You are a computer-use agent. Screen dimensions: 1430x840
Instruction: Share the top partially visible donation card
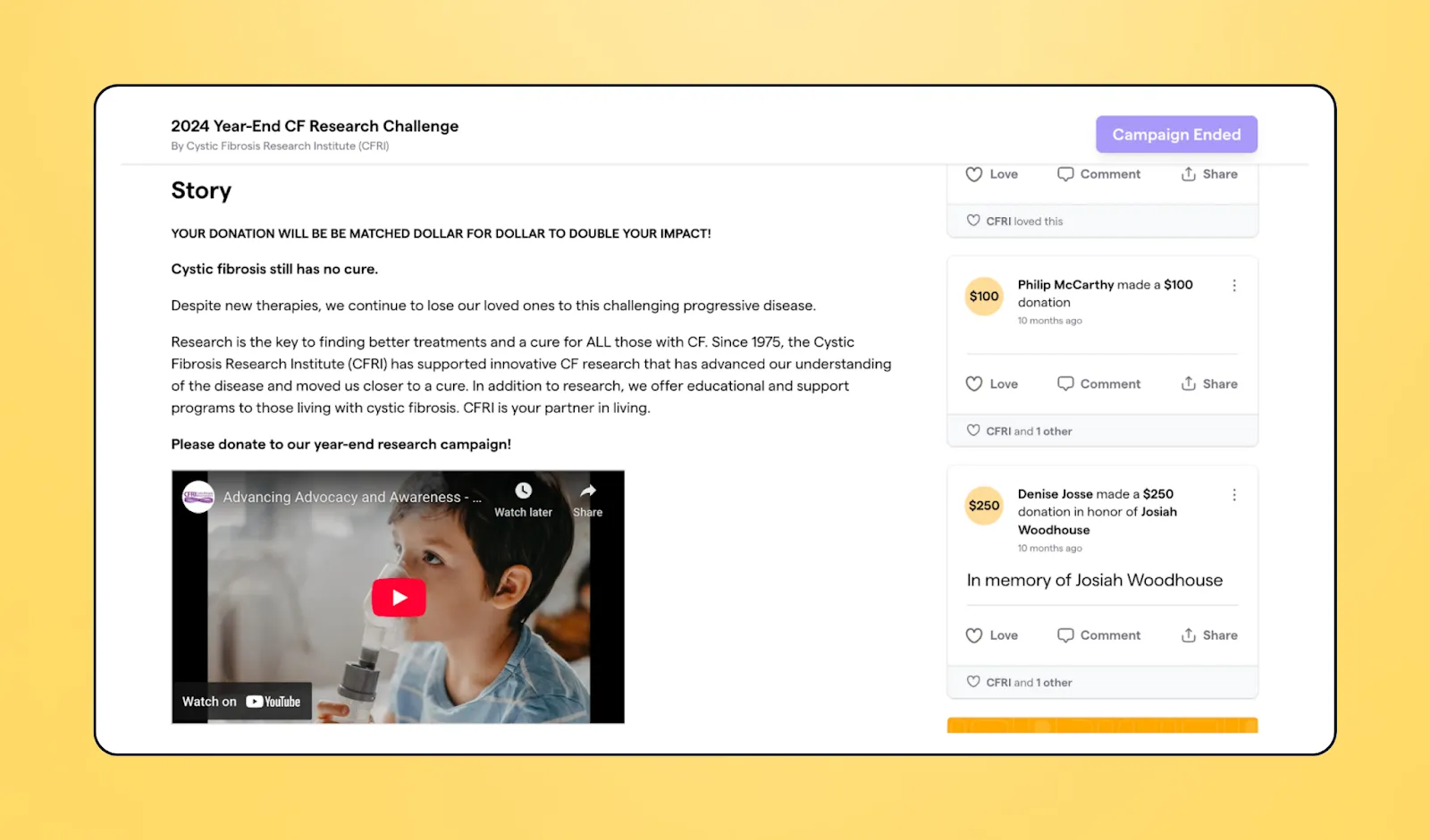pyautogui.click(x=1209, y=174)
